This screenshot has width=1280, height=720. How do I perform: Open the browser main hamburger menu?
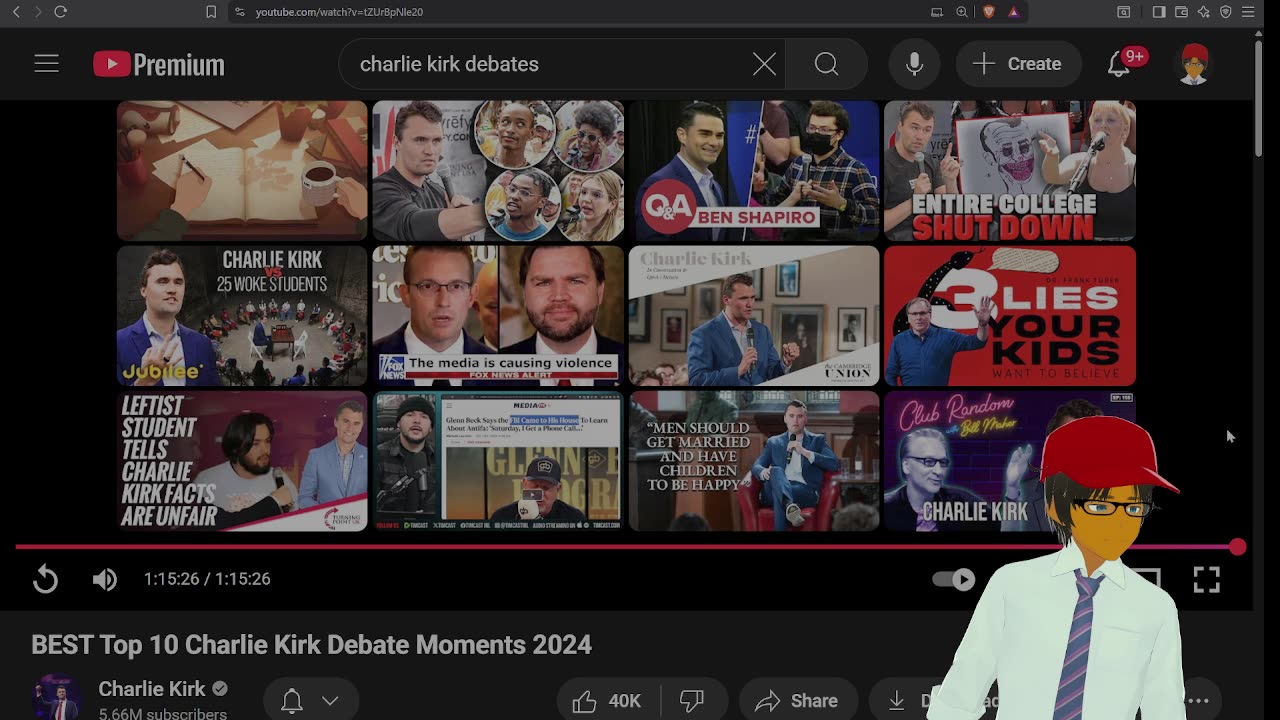pyautogui.click(x=1248, y=12)
